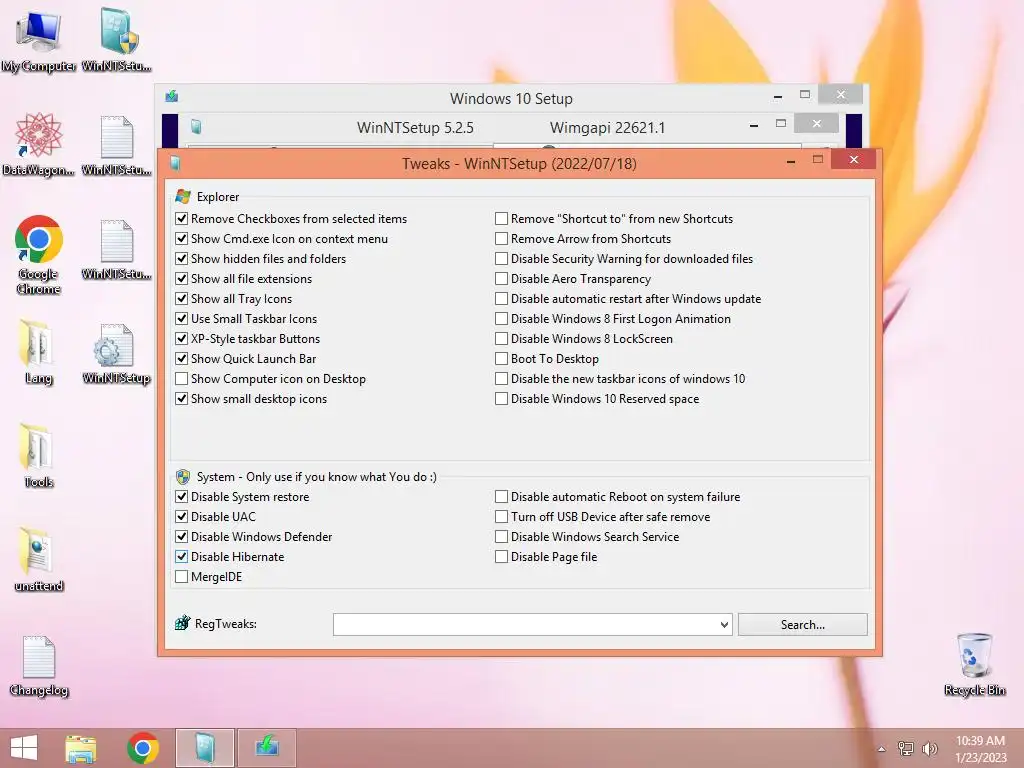Click the Tweaks window title bar icon
The height and width of the screenshot is (768, 1024).
175,163
